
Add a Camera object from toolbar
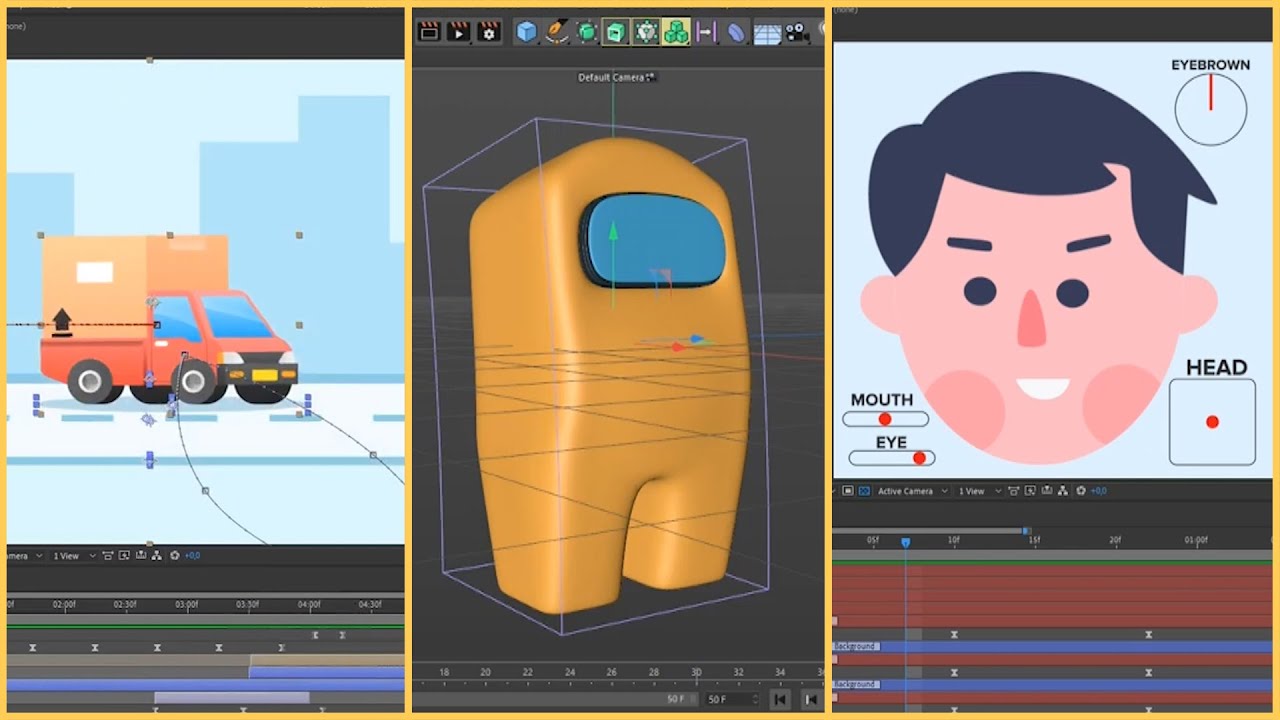tap(797, 33)
